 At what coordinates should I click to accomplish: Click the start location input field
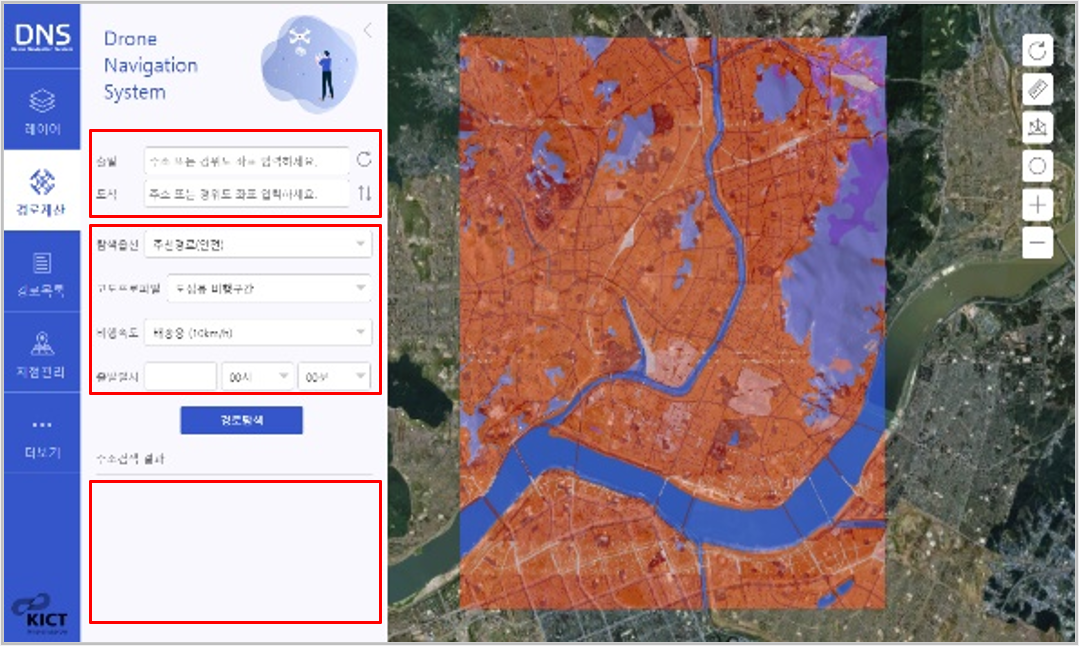click(x=246, y=160)
